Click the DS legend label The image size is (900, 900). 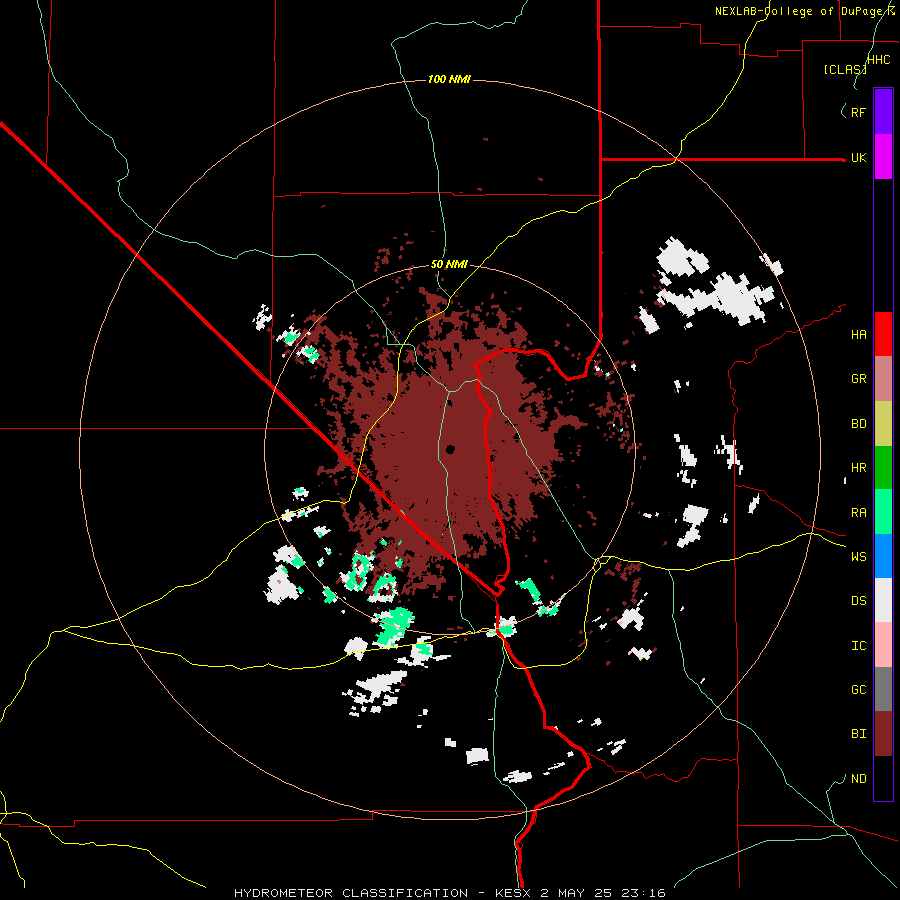[x=858, y=601]
